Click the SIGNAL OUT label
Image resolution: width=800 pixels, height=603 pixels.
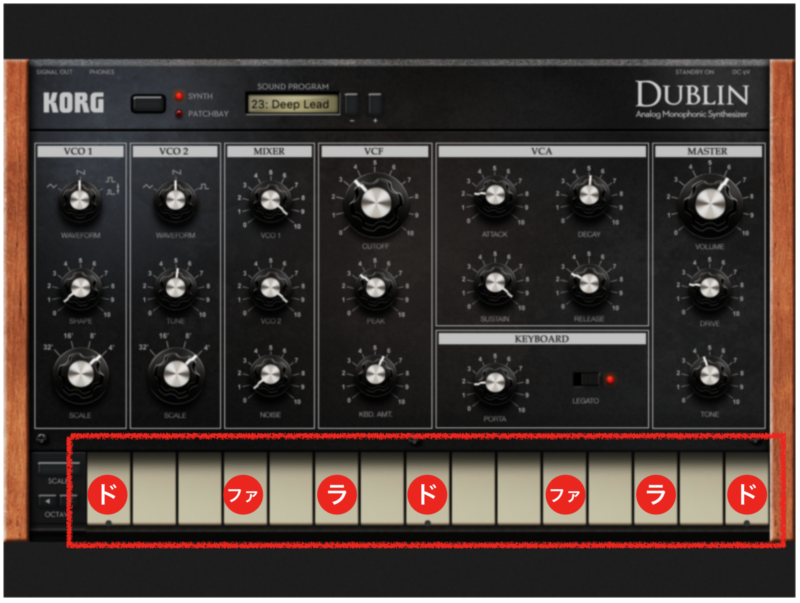click(54, 72)
